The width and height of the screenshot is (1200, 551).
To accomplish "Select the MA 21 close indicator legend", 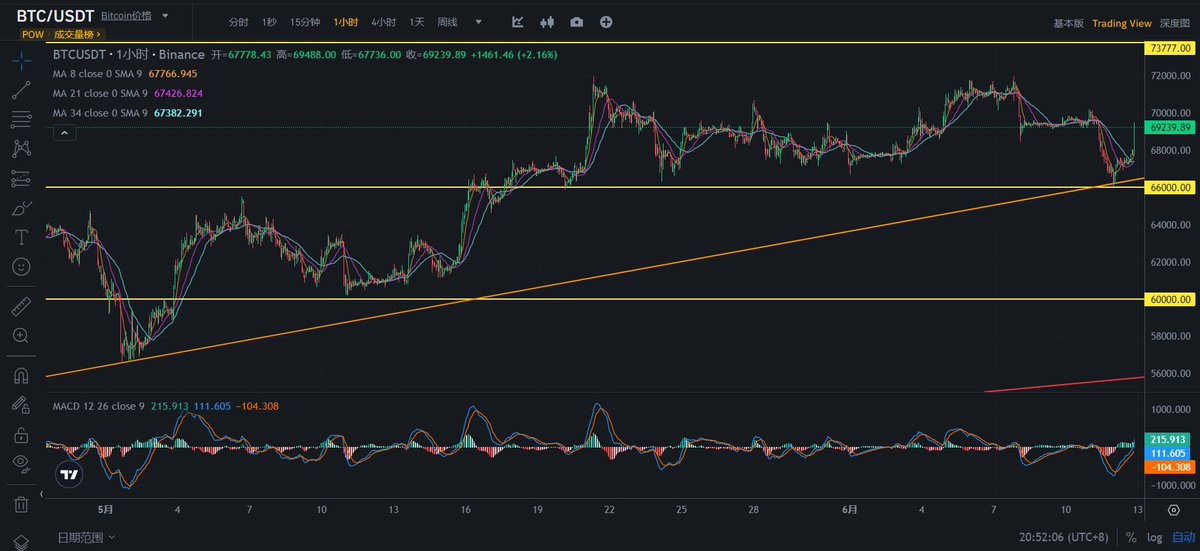I will [127, 94].
